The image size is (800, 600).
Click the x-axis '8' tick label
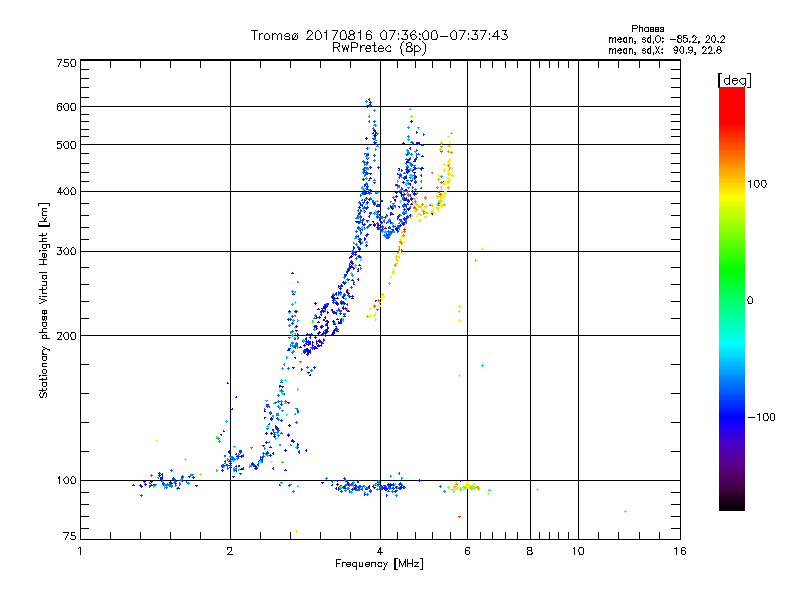(x=530, y=551)
